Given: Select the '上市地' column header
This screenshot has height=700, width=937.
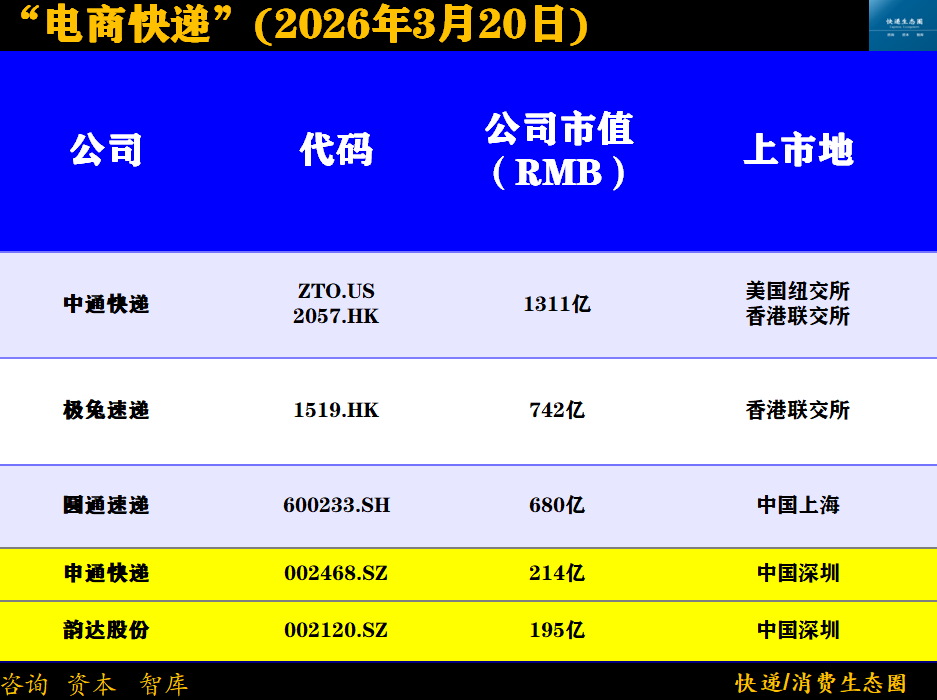Looking at the screenshot, I should click(x=798, y=149).
